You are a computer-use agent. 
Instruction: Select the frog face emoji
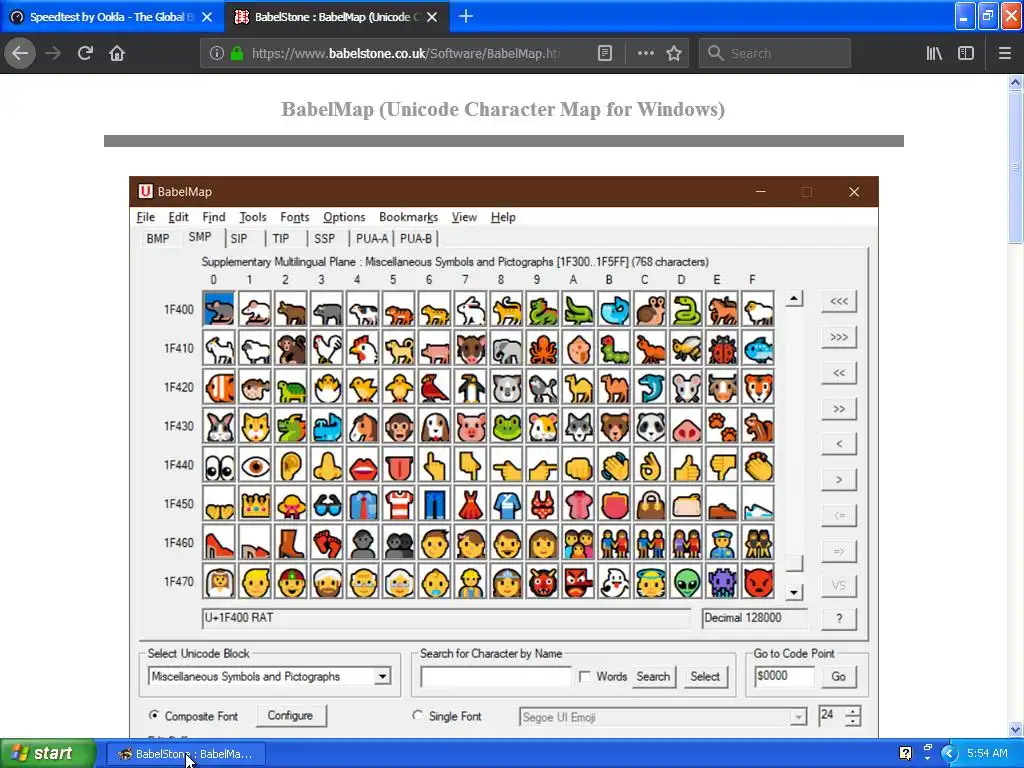[506, 426]
